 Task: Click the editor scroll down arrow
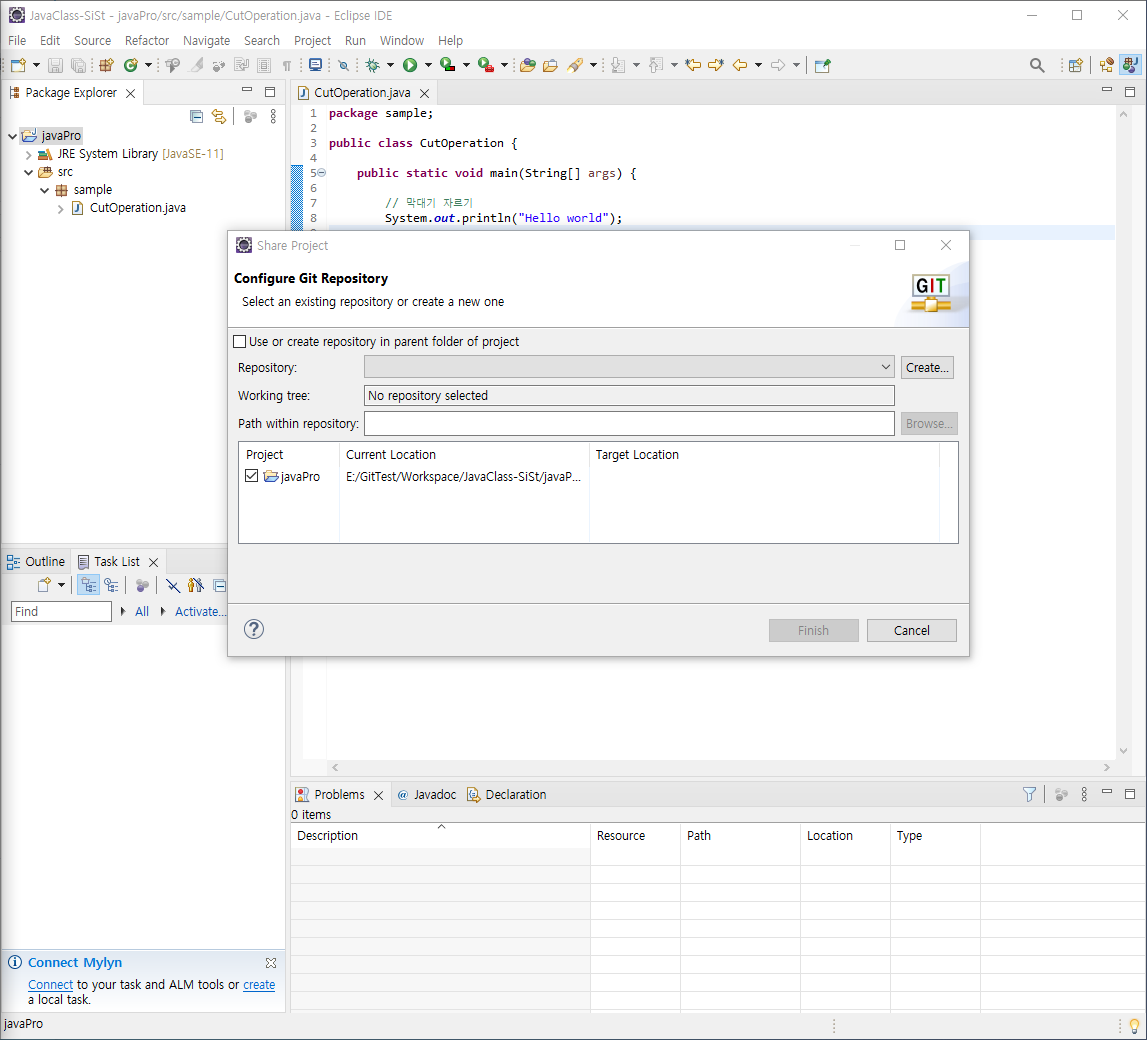pyautogui.click(x=1124, y=751)
